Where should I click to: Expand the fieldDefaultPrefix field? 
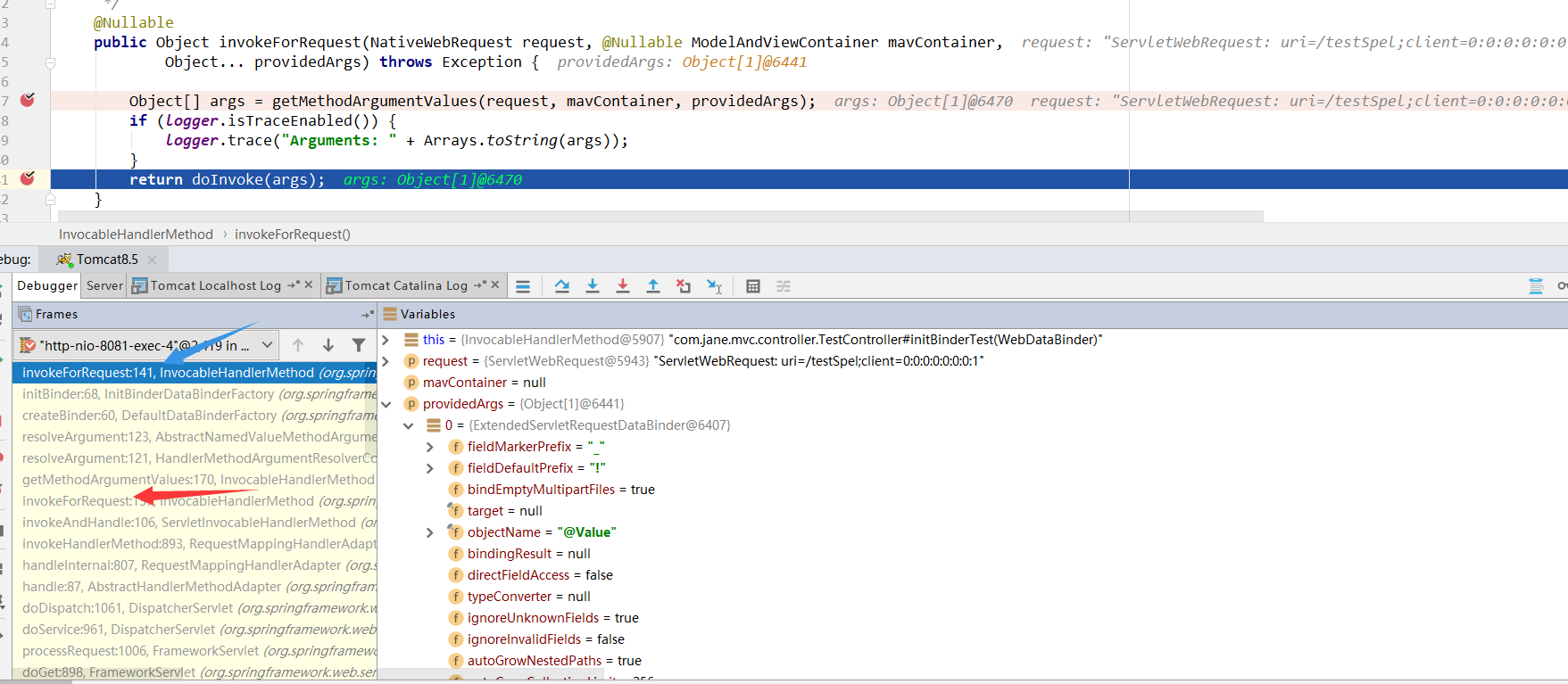tap(430, 468)
